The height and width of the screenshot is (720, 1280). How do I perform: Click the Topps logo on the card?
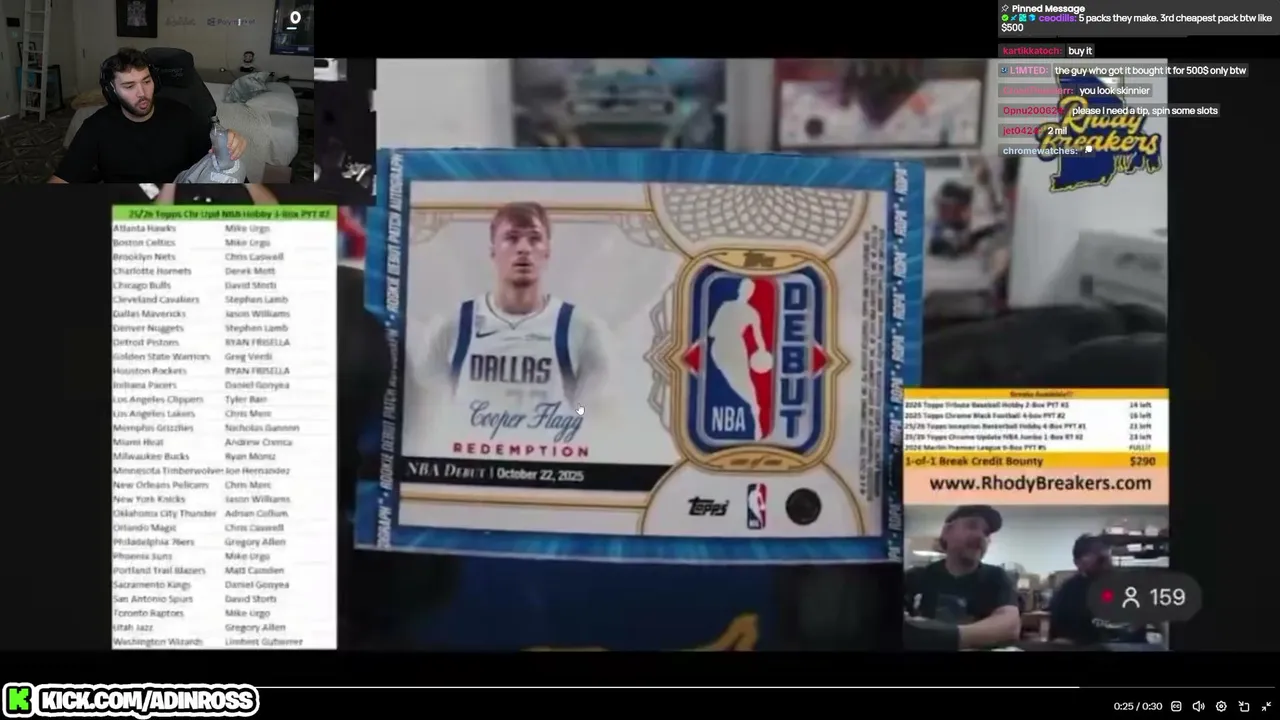pos(708,507)
